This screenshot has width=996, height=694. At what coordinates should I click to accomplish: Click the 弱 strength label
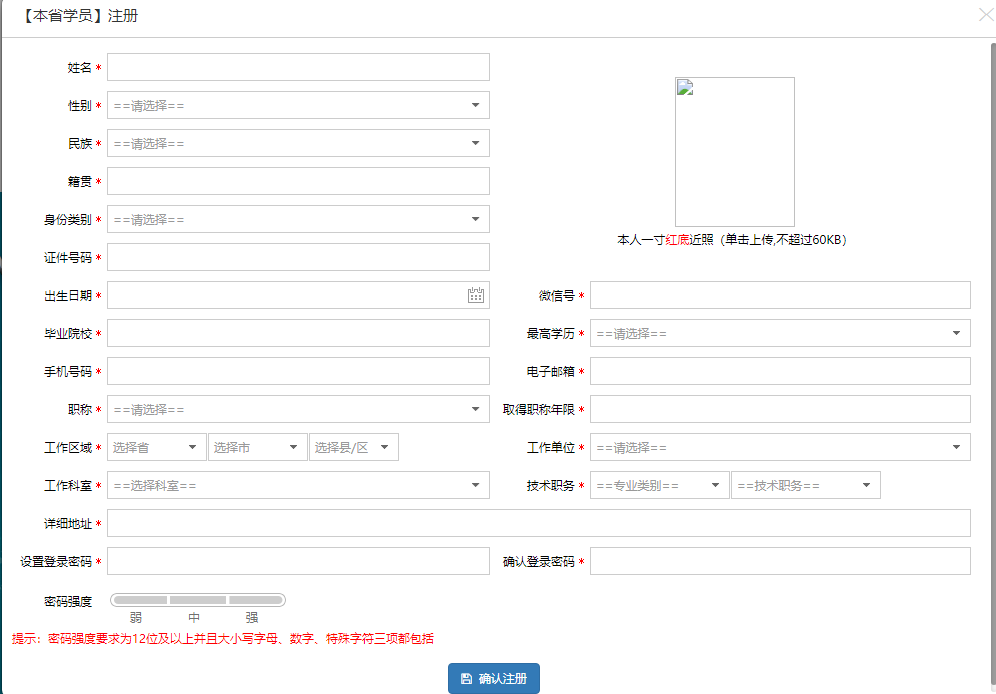[x=136, y=617]
